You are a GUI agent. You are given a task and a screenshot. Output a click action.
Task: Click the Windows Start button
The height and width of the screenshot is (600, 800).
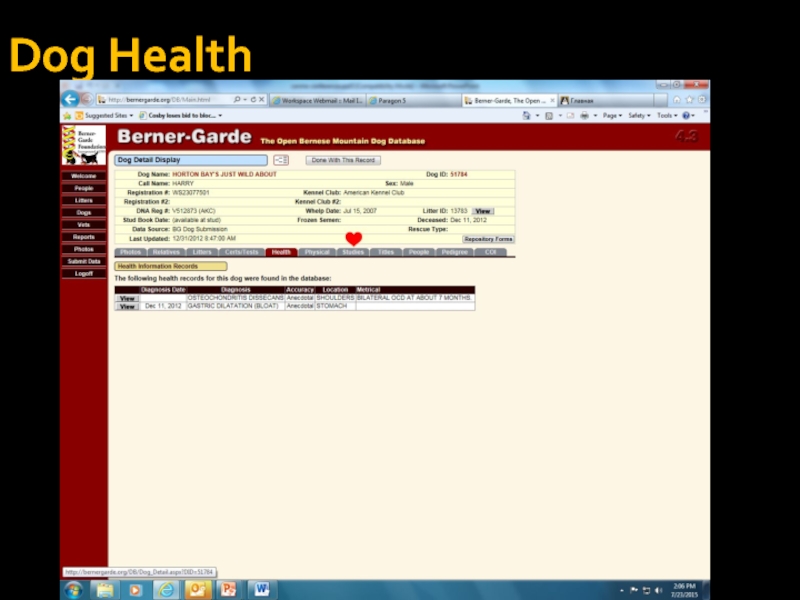pos(73,589)
